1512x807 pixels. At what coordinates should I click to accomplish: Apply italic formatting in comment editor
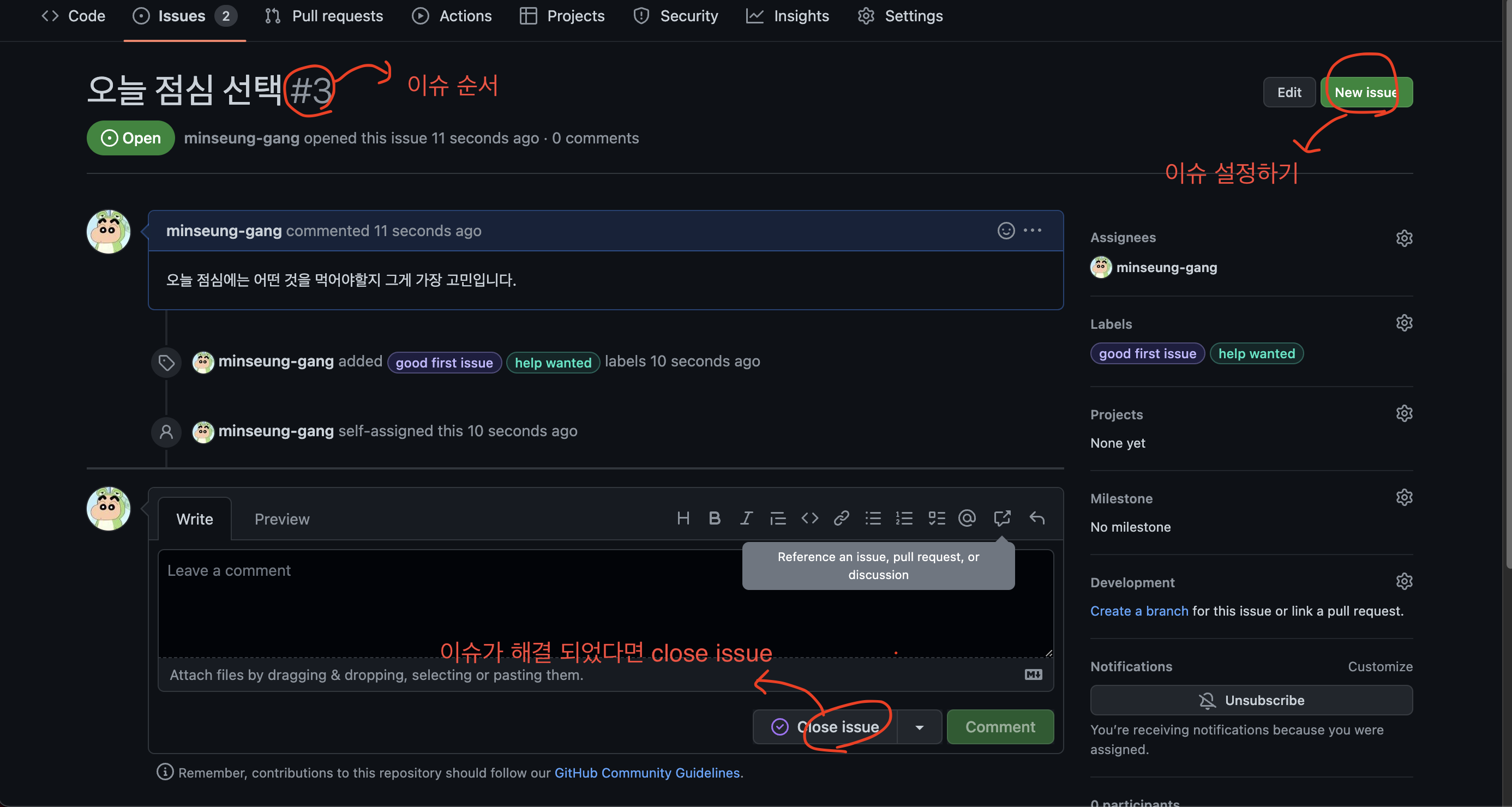(x=746, y=518)
